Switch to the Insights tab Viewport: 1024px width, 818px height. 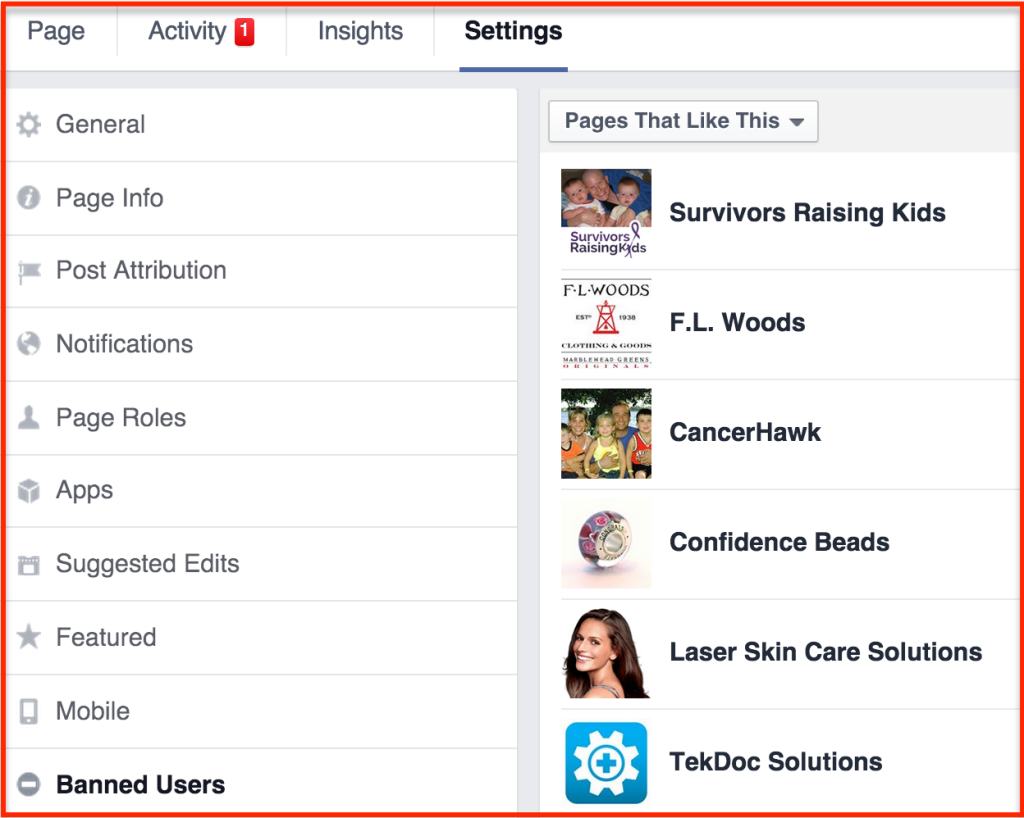360,31
